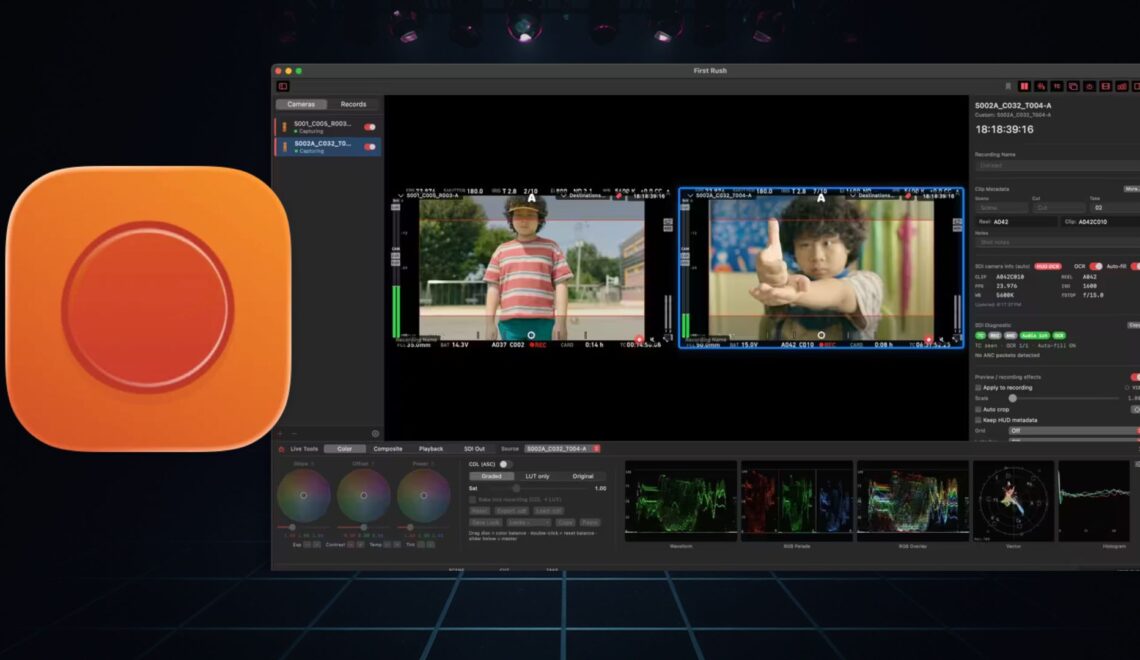The width and height of the screenshot is (1140, 660).
Task: Click the TC timecode toolbar icon
Action: (x=1057, y=86)
